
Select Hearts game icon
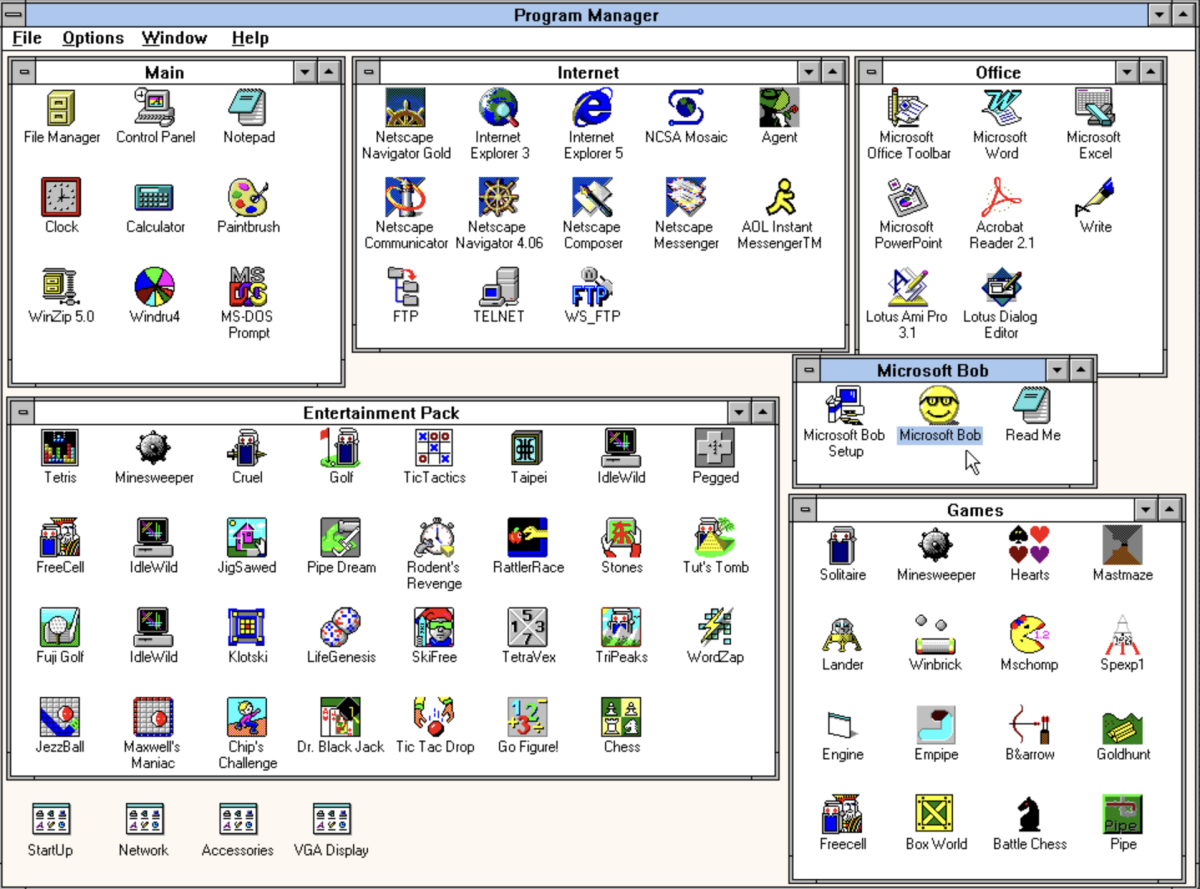tap(1029, 546)
